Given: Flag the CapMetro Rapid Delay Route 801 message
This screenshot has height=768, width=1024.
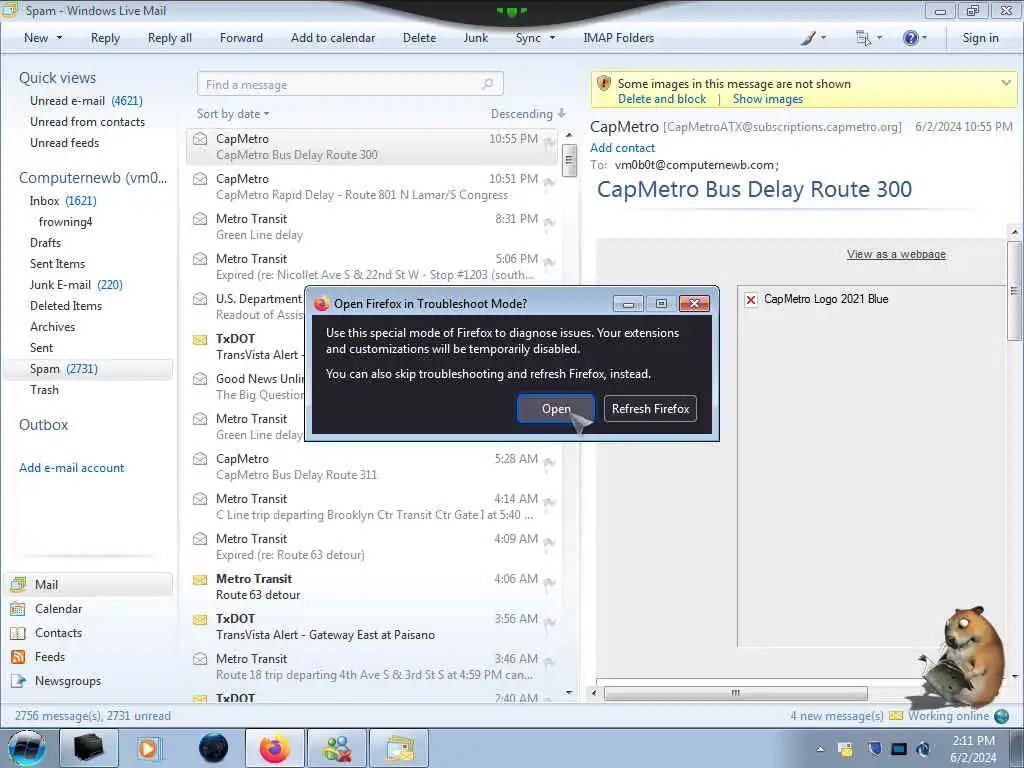Looking at the screenshot, I should [549, 182].
